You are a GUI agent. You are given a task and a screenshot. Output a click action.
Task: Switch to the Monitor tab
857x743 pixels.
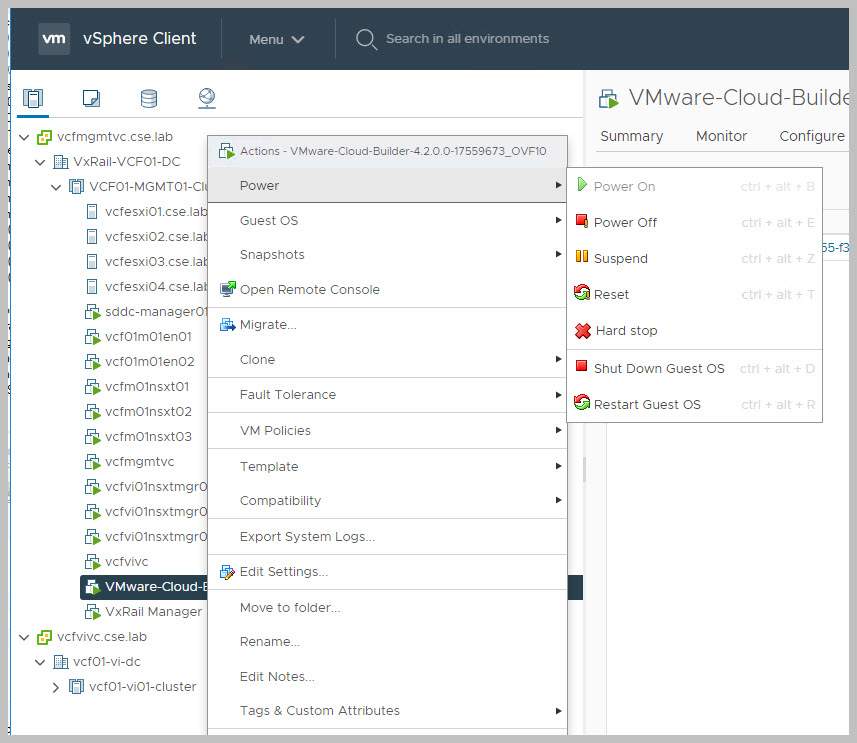[x=721, y=136]
